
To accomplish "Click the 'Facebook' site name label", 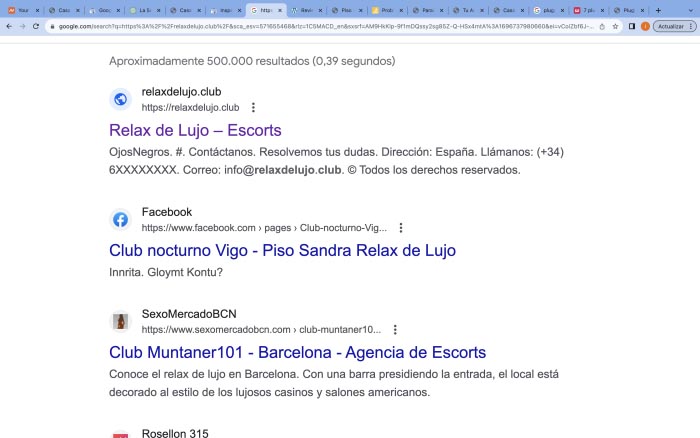I will pos(167,212).
